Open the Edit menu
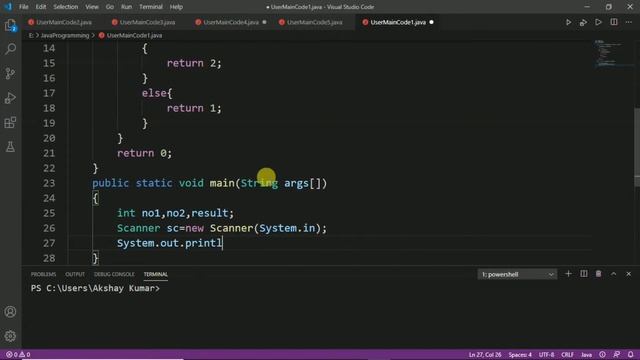This screenshot has width=640, height=360. (41, 7)
